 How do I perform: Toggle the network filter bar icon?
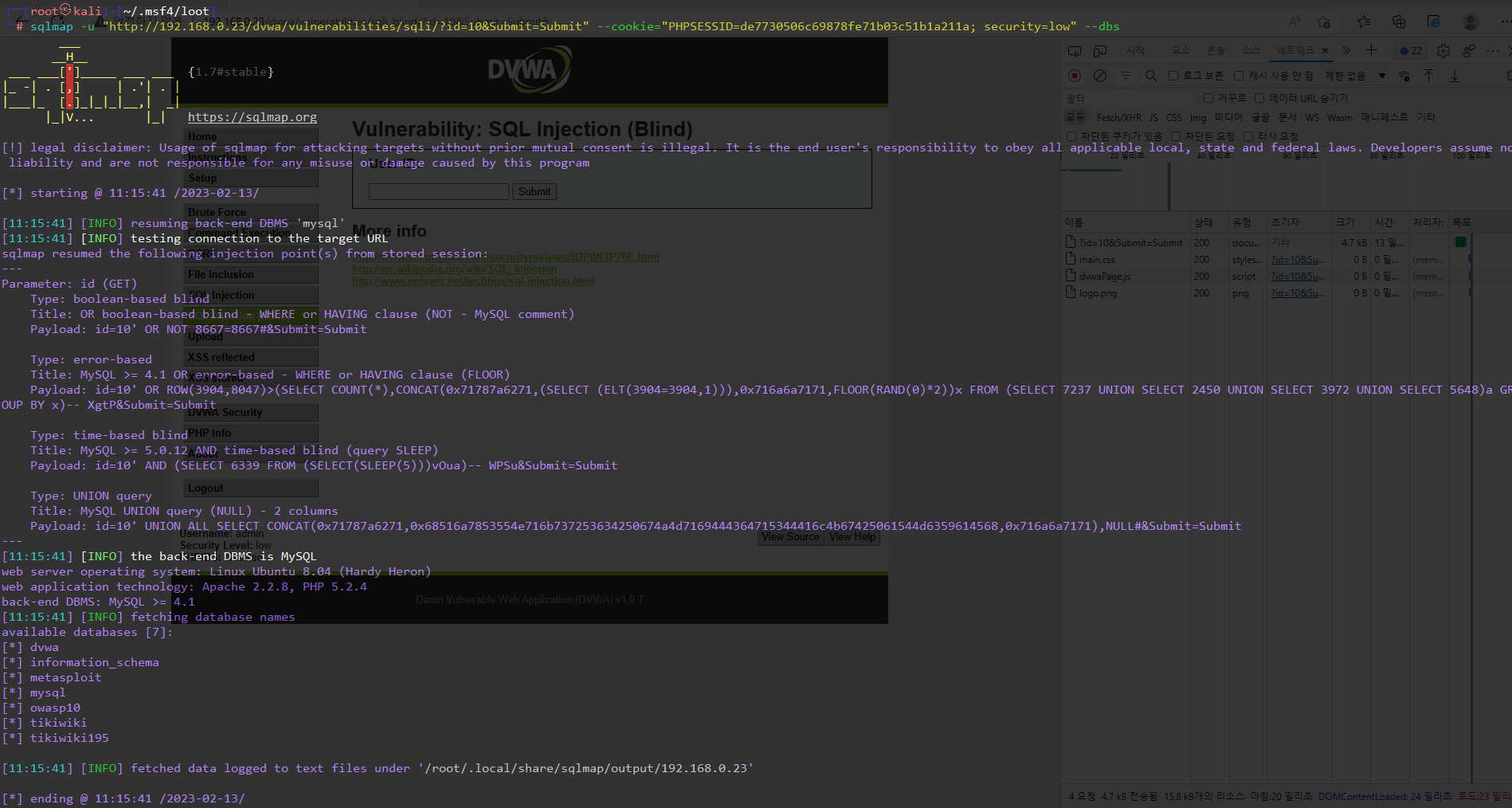point(1126,76)
